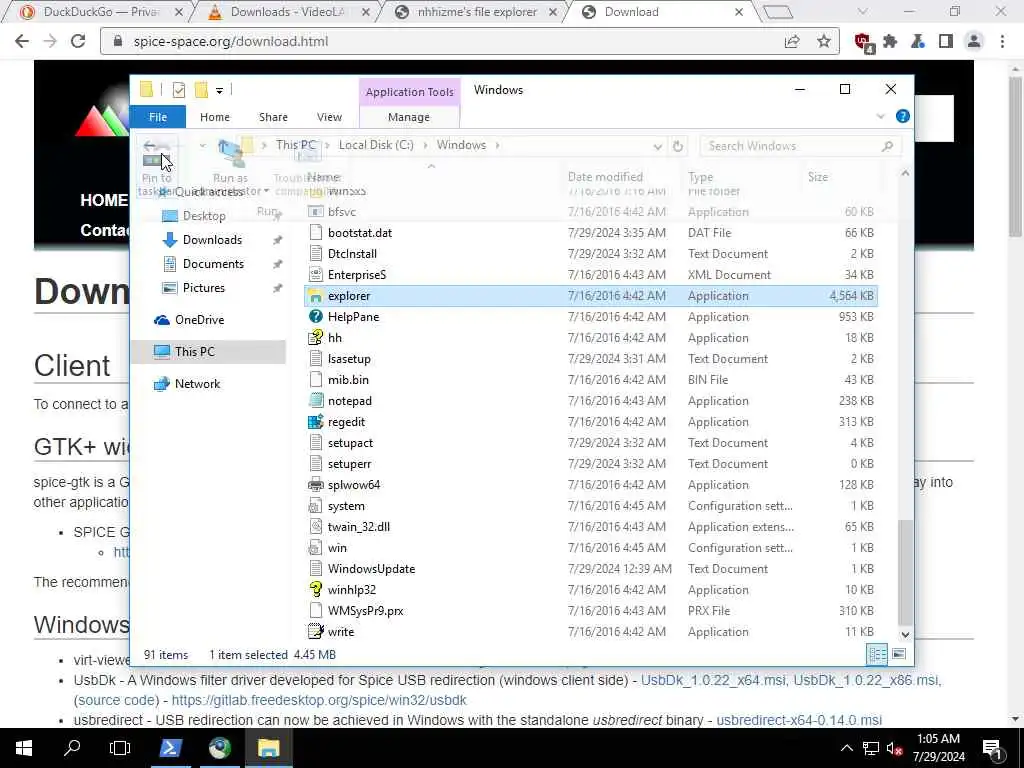
Task: Select the WindowsUpdate text document
Action: pos(591,569)
